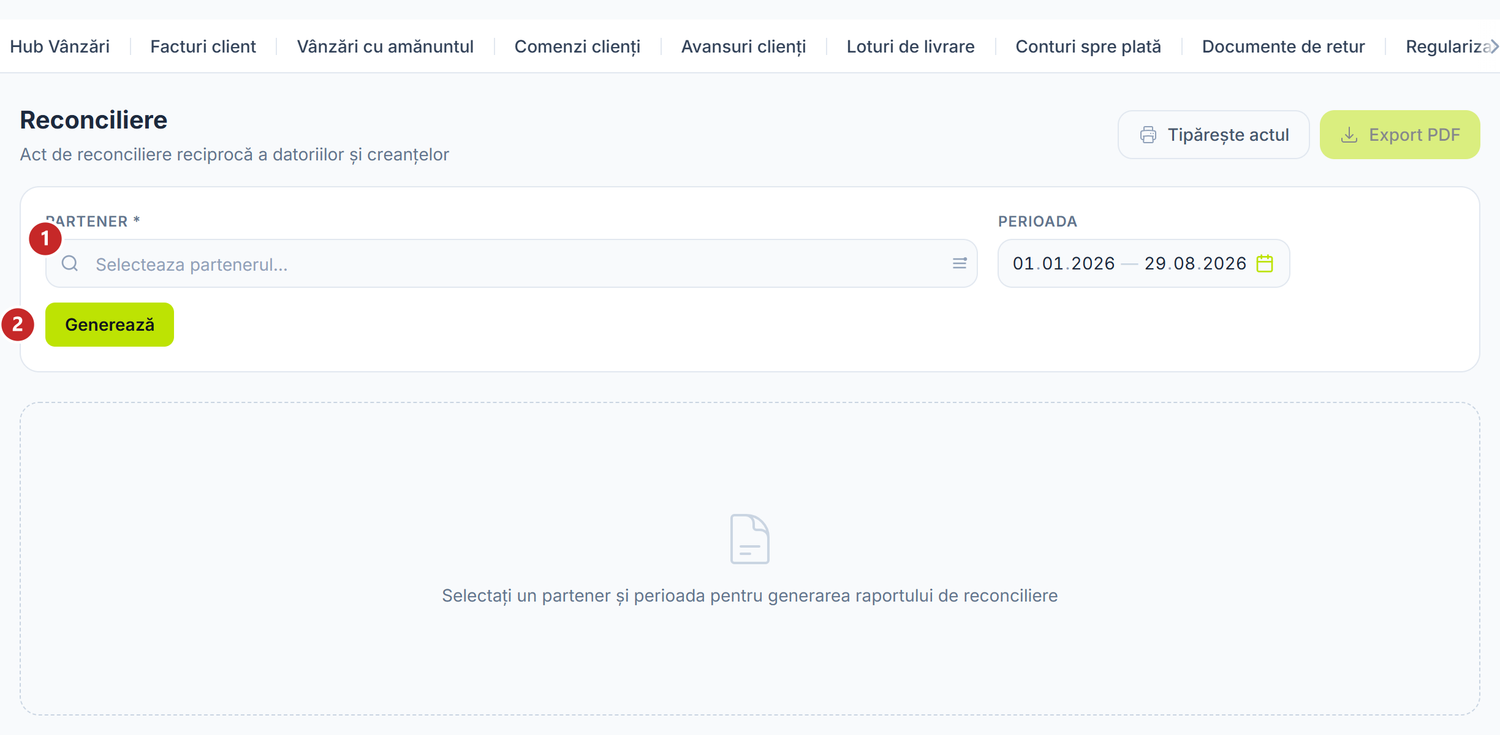Focus the Selecteaza partenerul search field

pyautogui.click(x=511, y=264)
